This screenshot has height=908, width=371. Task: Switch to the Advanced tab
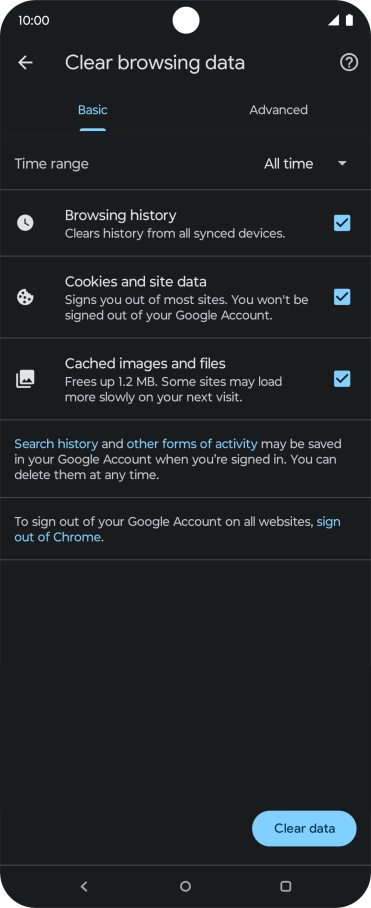point(278,110)
